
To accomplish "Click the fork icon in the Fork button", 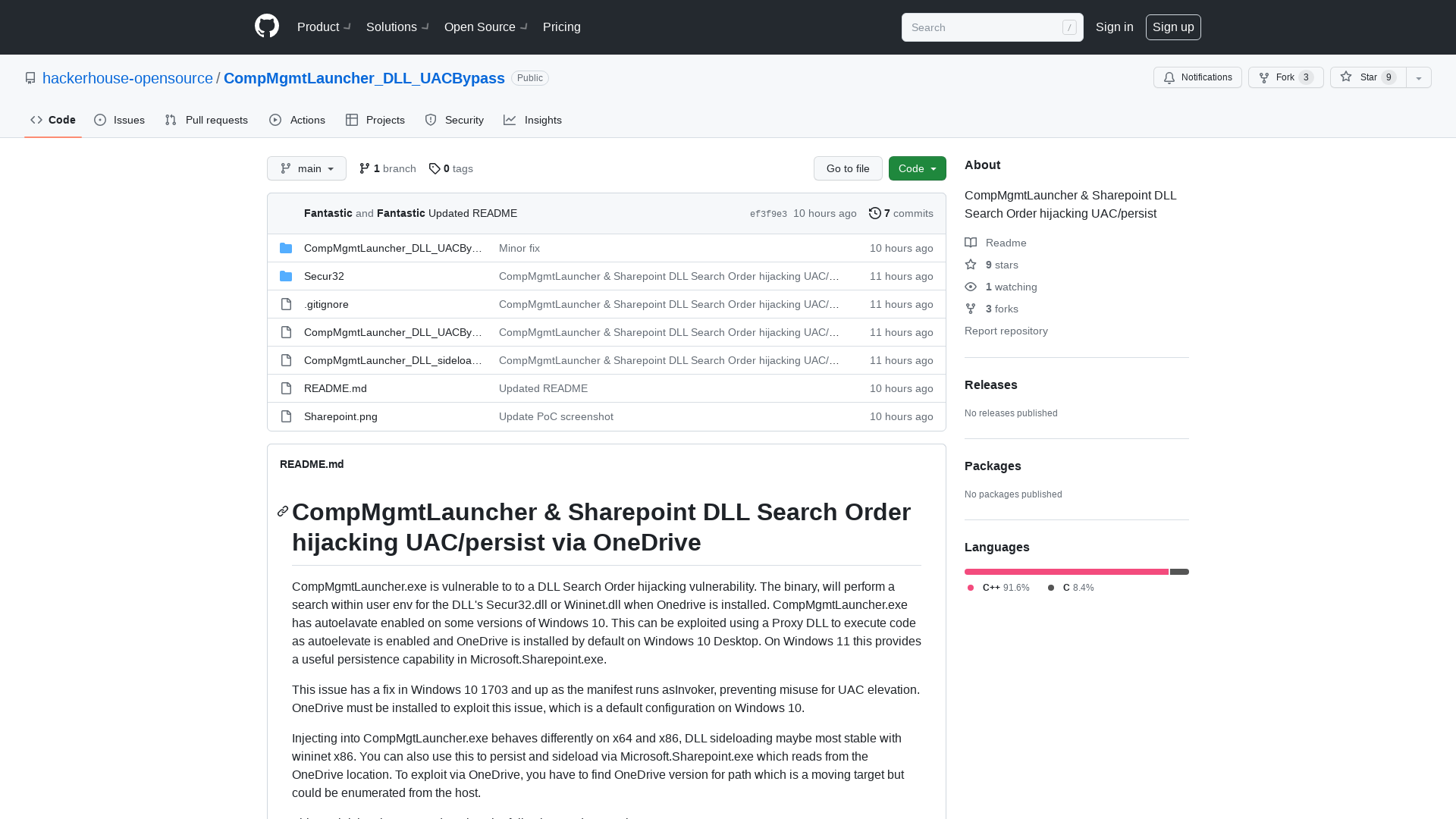I will [1264, 77].
